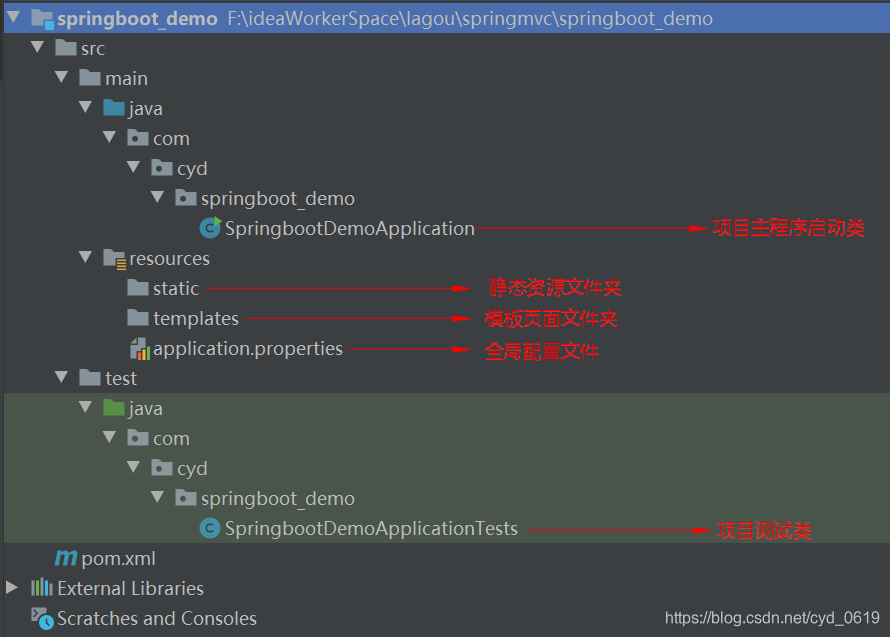Select the main folder label
Screen dimensions: 890x637
[127, 78]
